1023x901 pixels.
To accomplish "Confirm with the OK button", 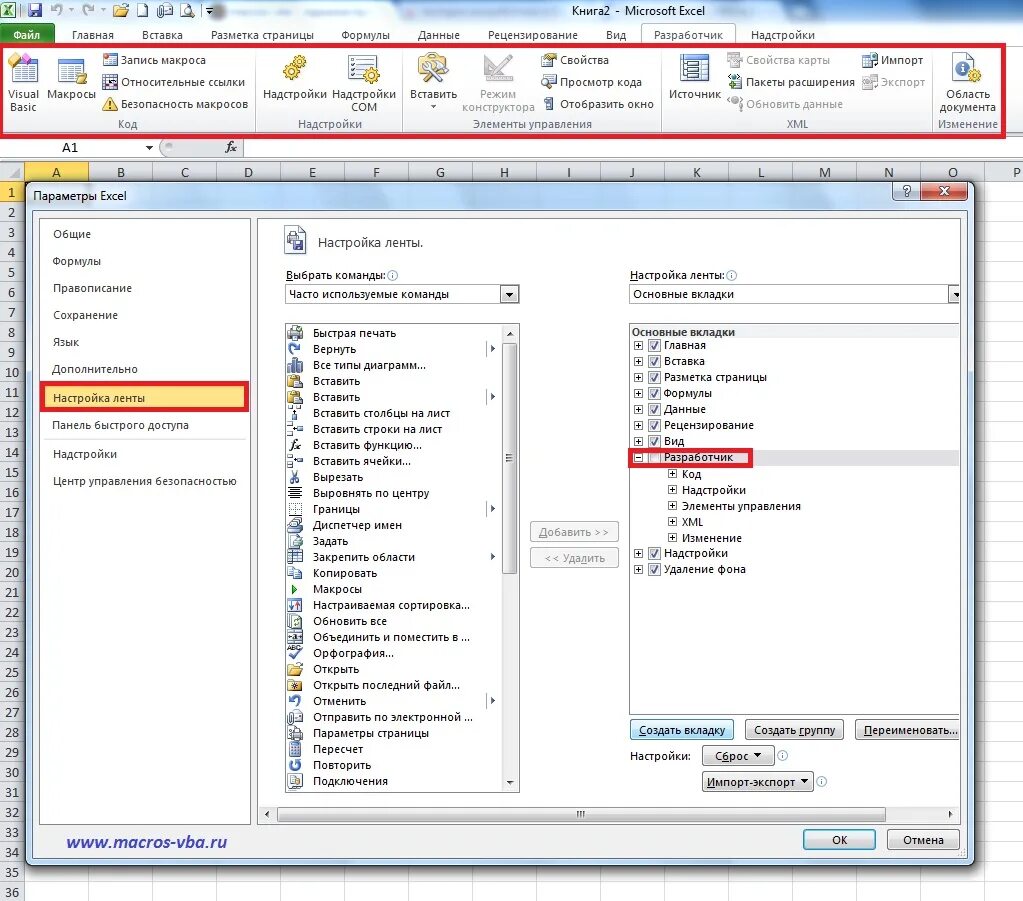I will 839,840.
